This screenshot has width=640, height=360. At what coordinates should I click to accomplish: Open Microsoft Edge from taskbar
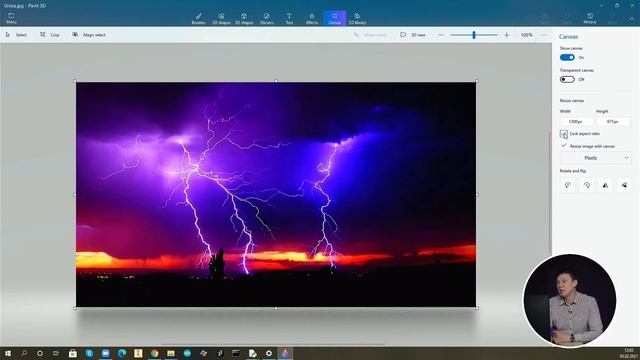pyautogui.click(x=122, y=353)
